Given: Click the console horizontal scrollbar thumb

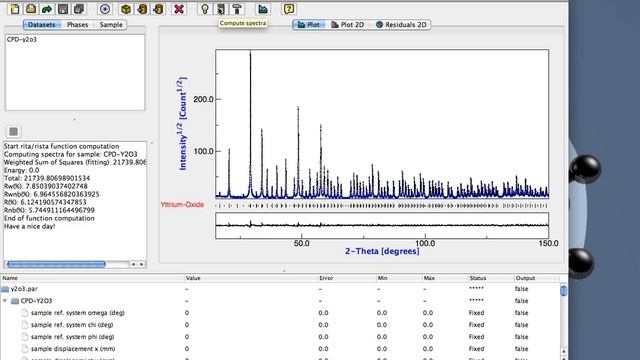Looking at the screenshot, I should 56,264.
